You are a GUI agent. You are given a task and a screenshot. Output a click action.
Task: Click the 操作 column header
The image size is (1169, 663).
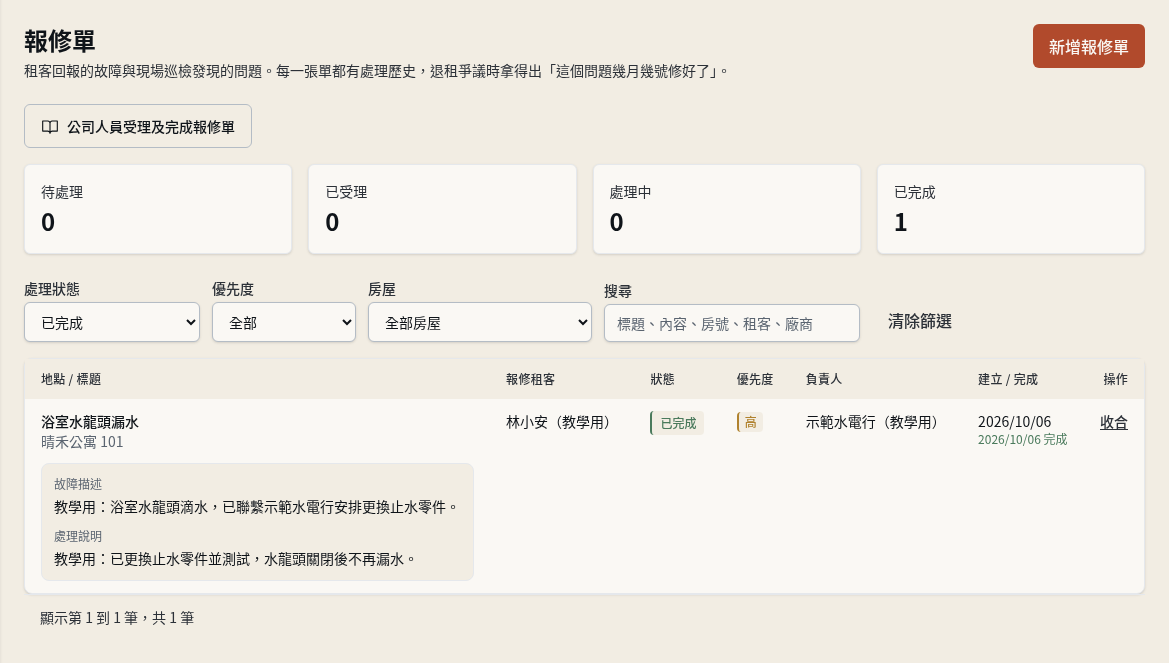pyautogui.click(x=1115, y=379)
